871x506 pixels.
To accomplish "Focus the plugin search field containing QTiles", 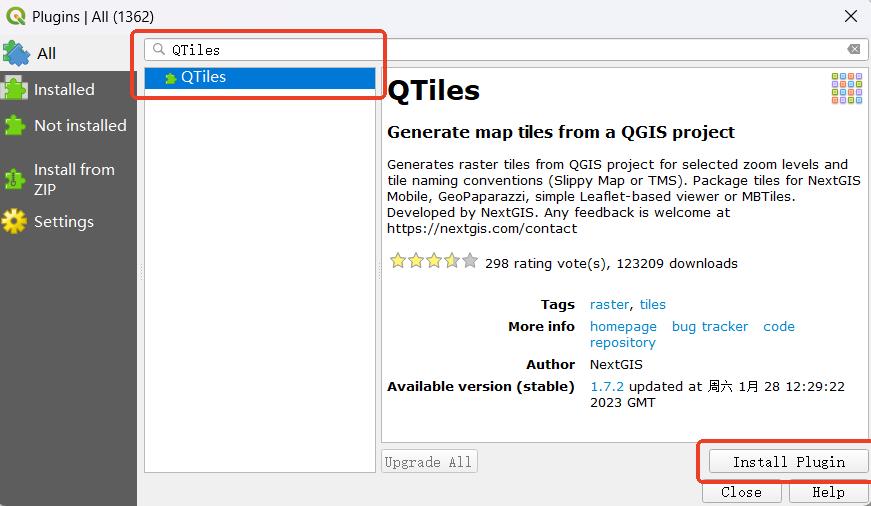I will coord(505,49).
